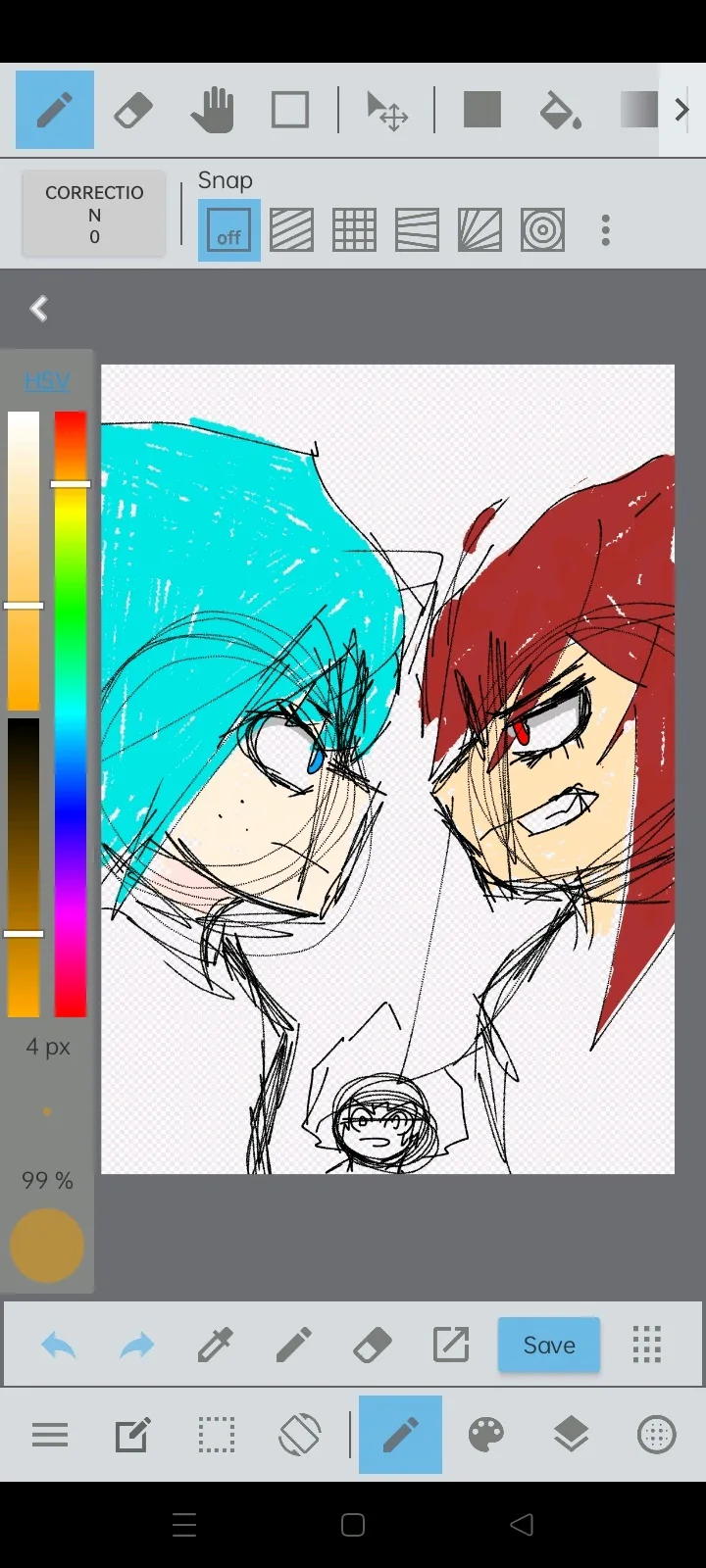
Task: Tap the Android back button
Action: (522, 1525)
